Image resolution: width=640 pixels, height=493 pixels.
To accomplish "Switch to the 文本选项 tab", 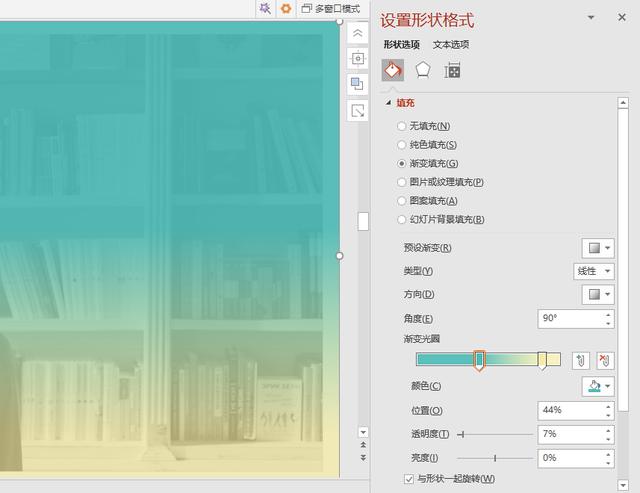I will [451, 44].
